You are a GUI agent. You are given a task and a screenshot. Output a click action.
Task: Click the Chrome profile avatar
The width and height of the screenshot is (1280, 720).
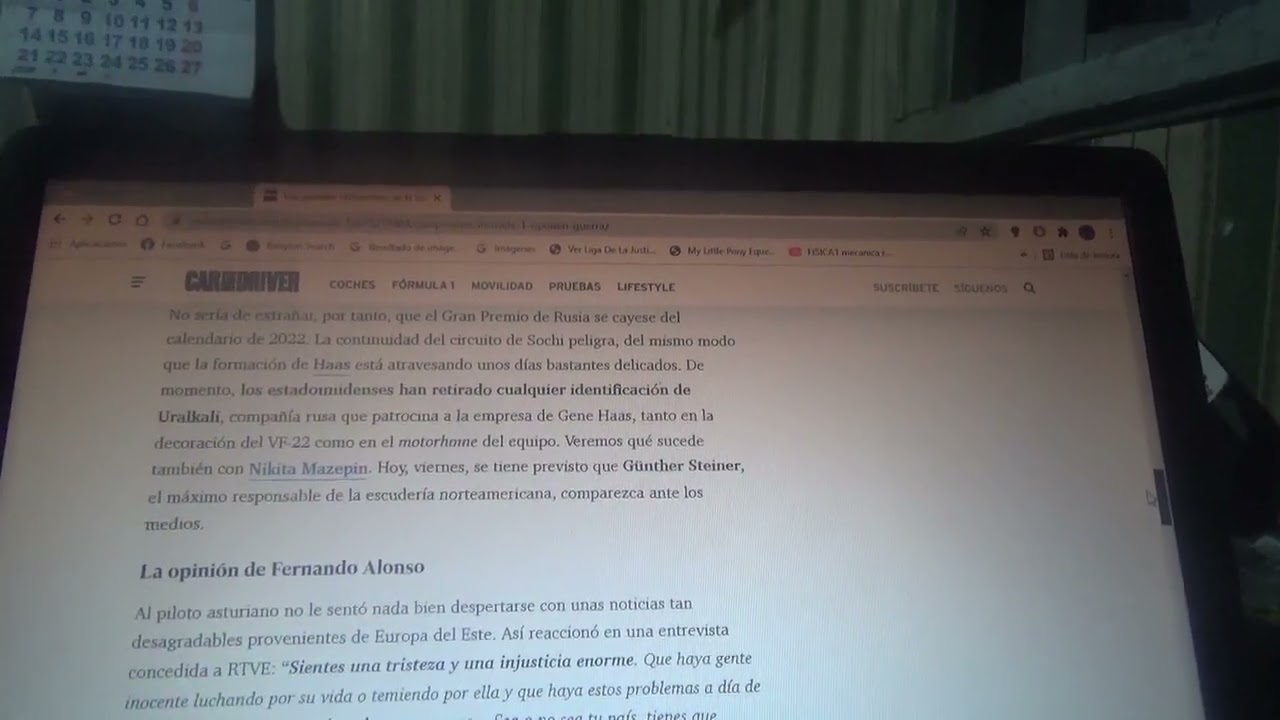(x=1087, y=233)
